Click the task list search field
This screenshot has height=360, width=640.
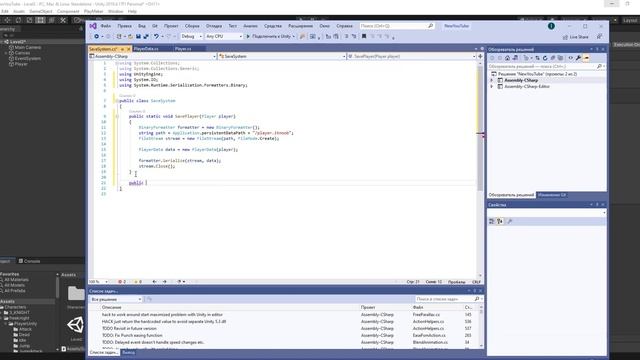tap(448, 299)
